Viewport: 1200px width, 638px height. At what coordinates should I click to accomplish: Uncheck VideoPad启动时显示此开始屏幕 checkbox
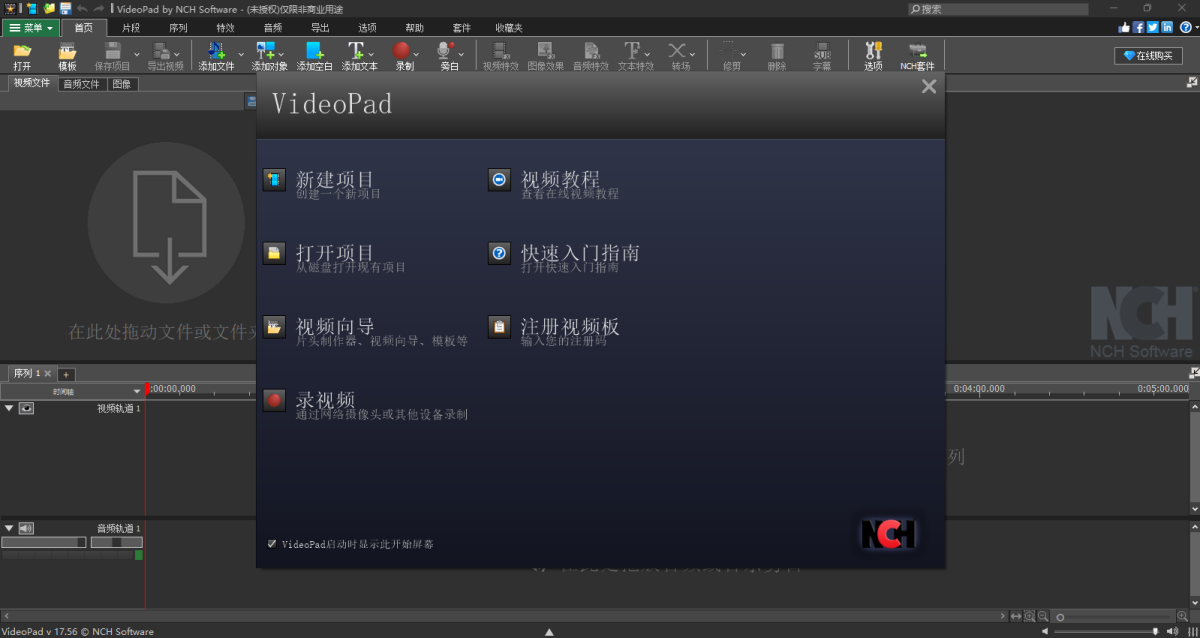tap(272, 544)
